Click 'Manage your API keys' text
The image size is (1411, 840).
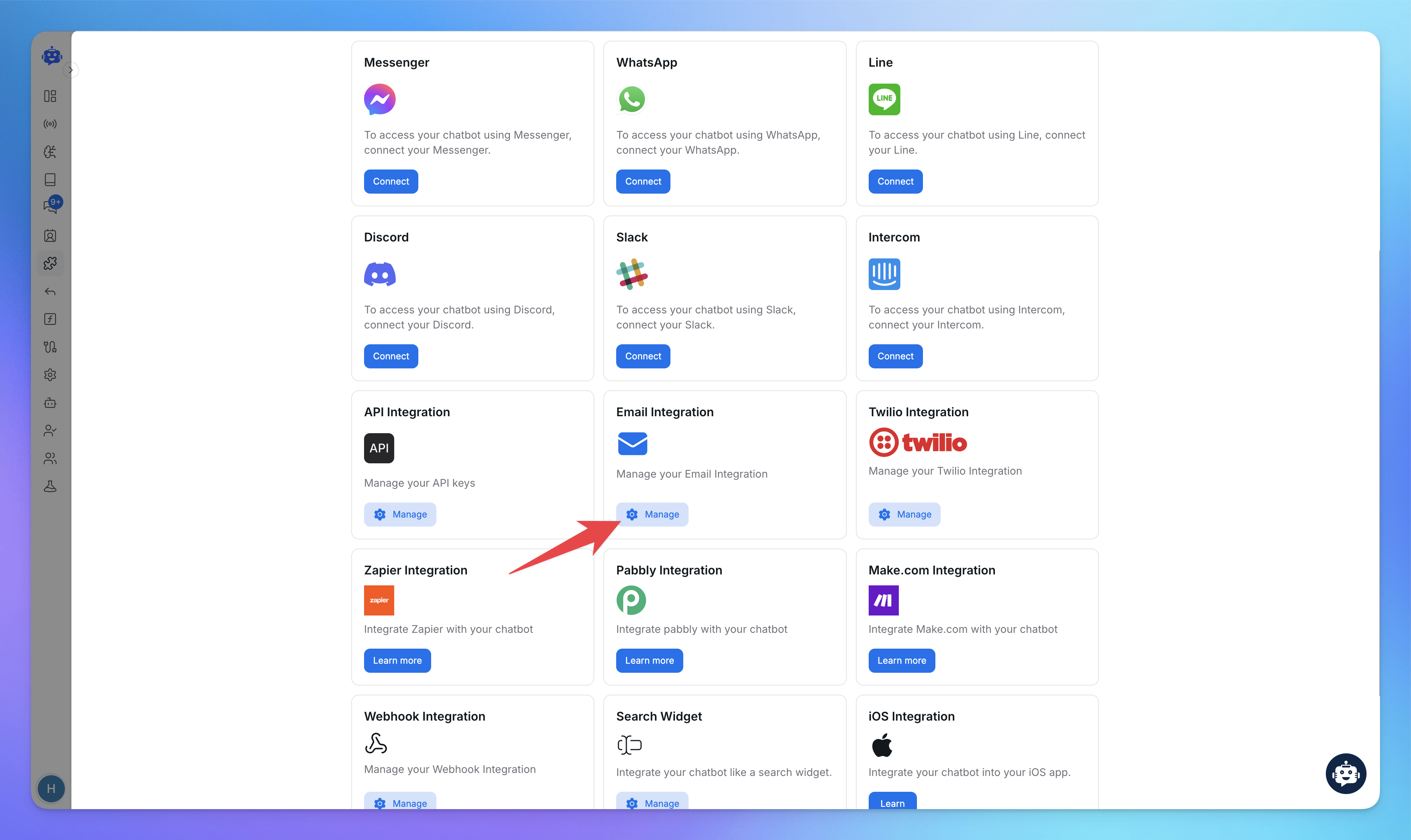click(x=419, y=483)
